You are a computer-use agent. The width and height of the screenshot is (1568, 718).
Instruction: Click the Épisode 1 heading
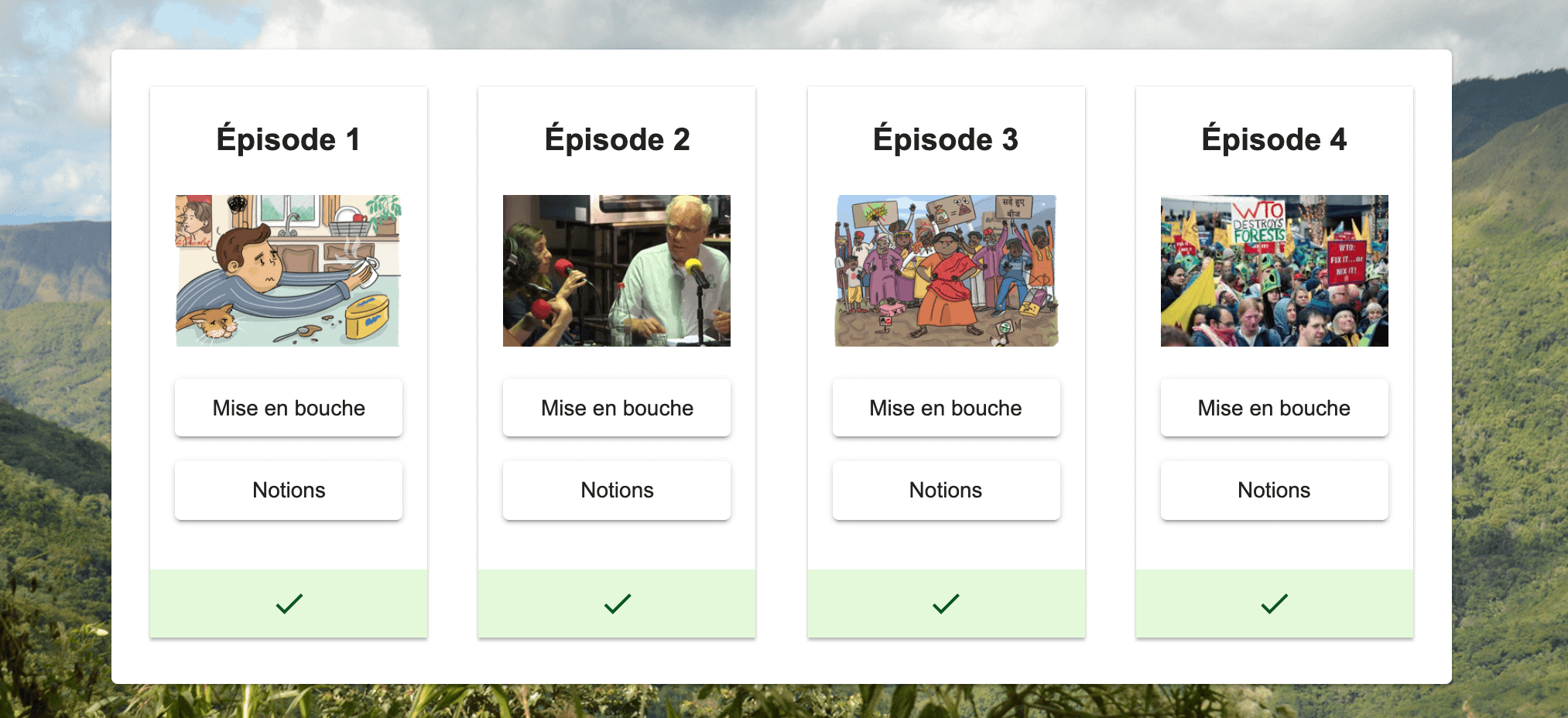[289, 138]
